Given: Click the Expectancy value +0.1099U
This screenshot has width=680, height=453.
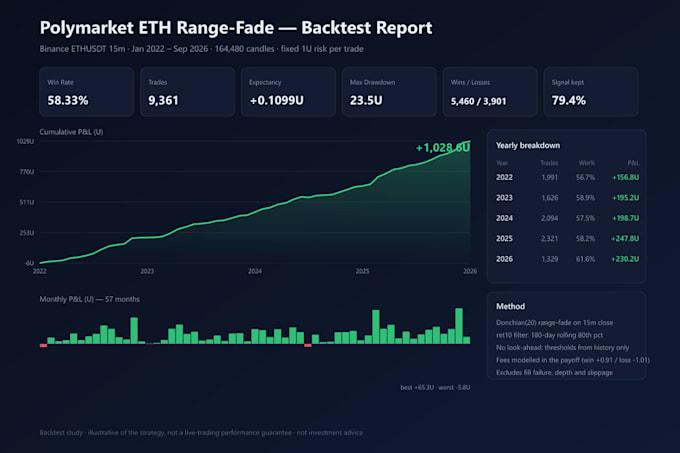Looking at the screenshot, I should [277, 101].
